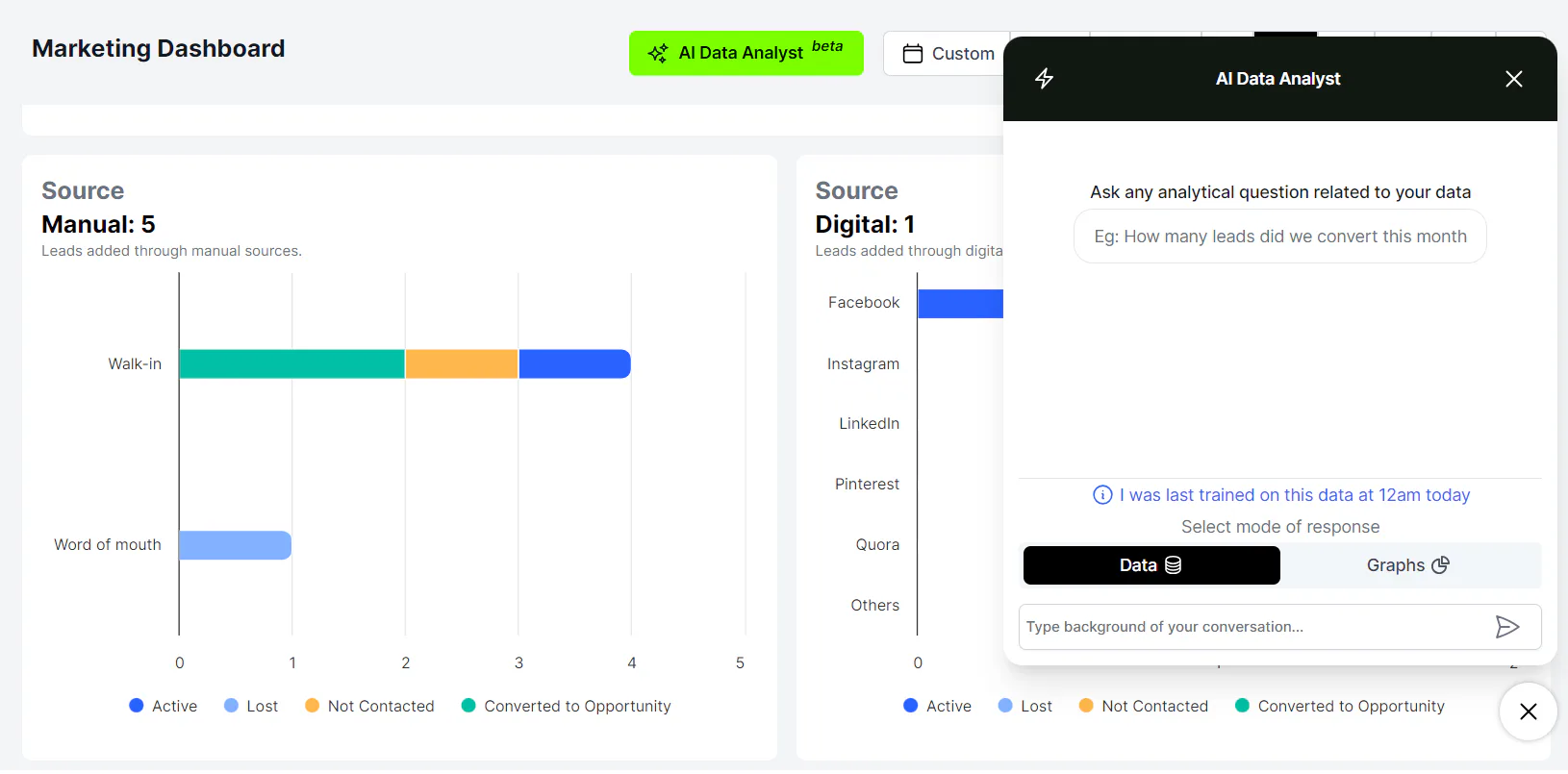Click the 'Pinterest' axis label
The height and width of the screenshot is (774, 1568).
click(x=867, y=485)
